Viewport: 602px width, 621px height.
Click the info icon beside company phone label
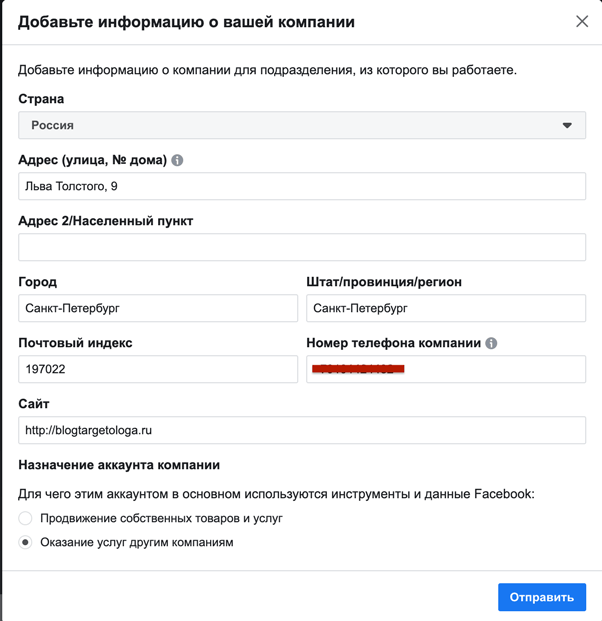pos(491,343)
